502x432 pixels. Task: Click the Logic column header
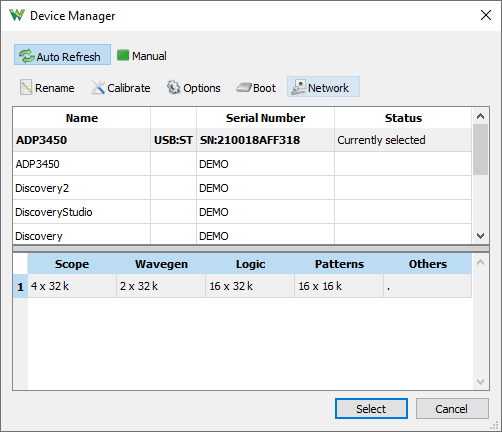point(250,264)
